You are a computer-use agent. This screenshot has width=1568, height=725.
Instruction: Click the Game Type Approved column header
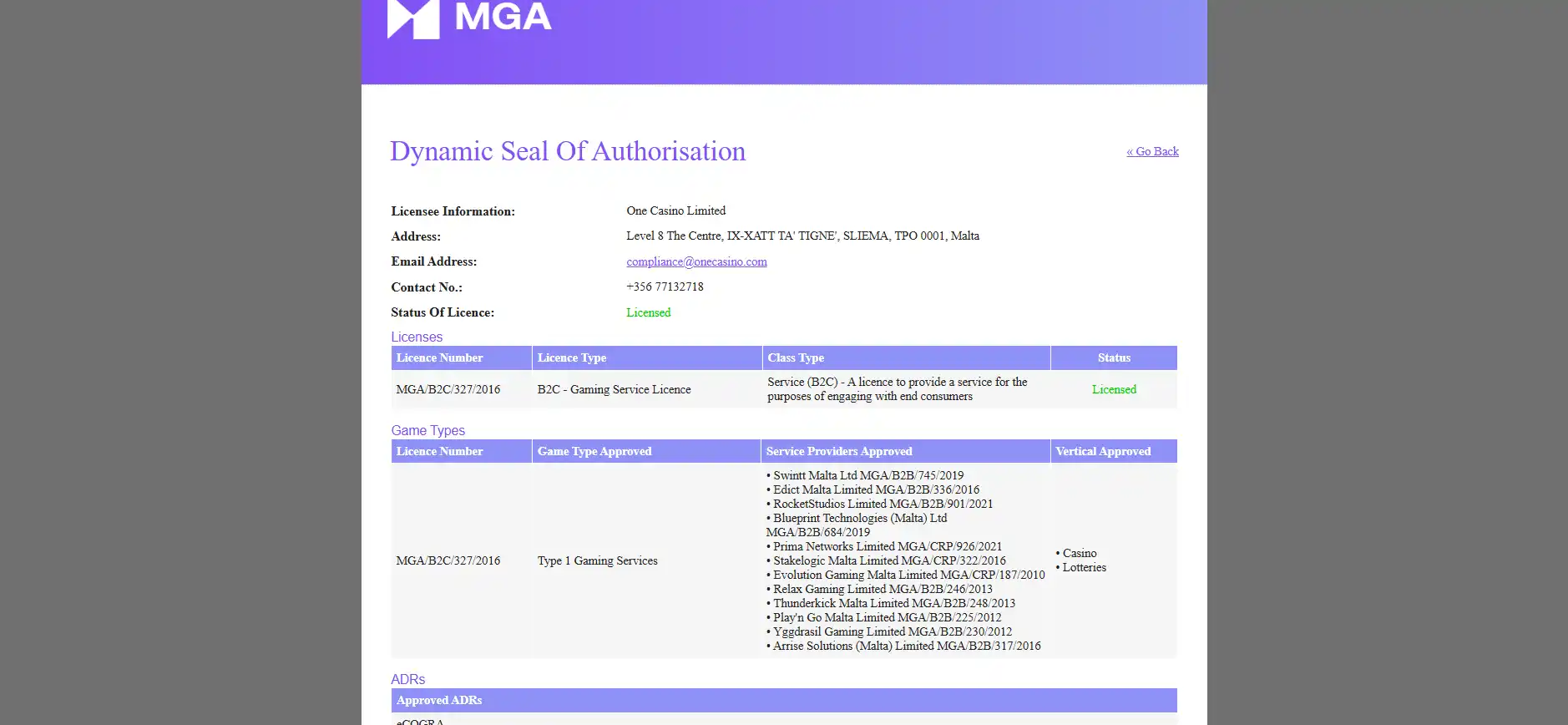click(x=646, y=451)
